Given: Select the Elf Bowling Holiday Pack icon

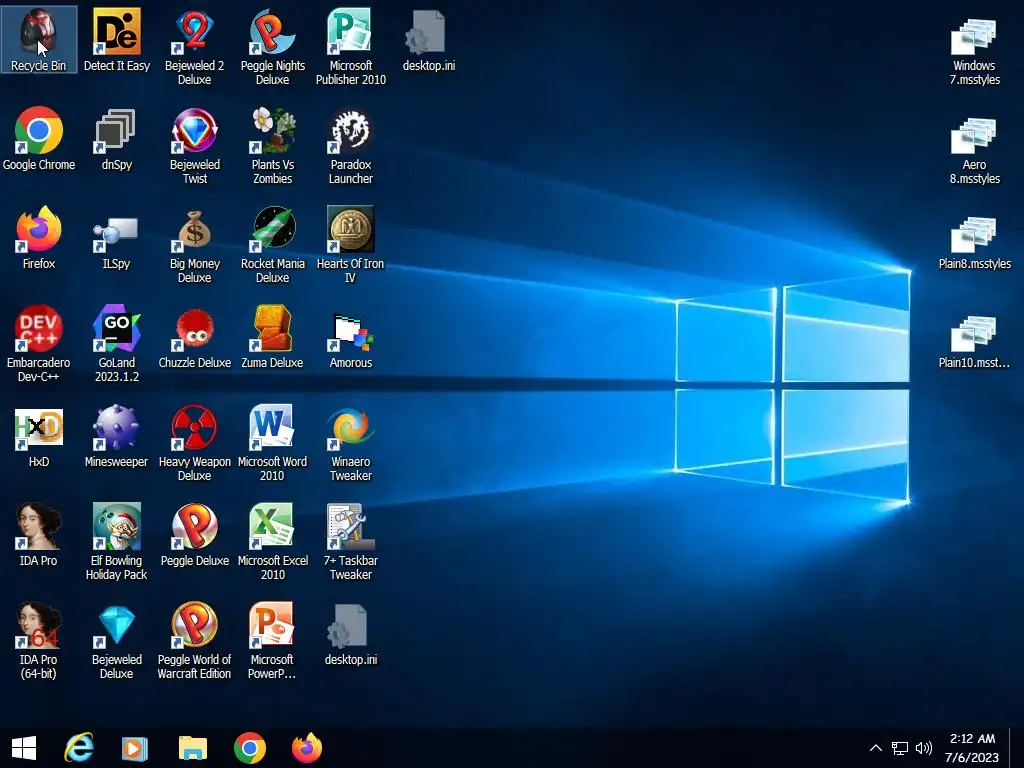Looking at the screenshot, I should [x=116, y=541].
